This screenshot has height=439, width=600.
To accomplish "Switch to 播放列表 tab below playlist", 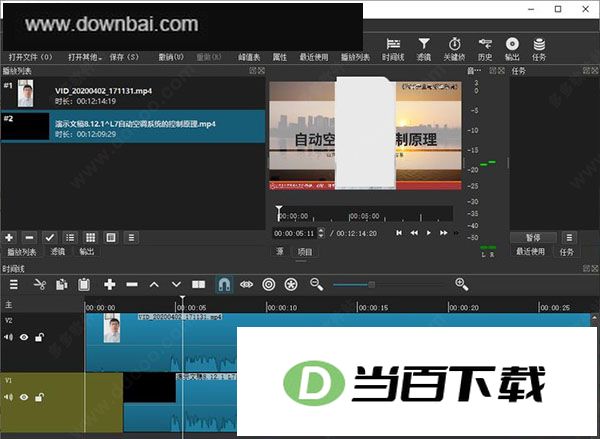I will tap(22, 252).
